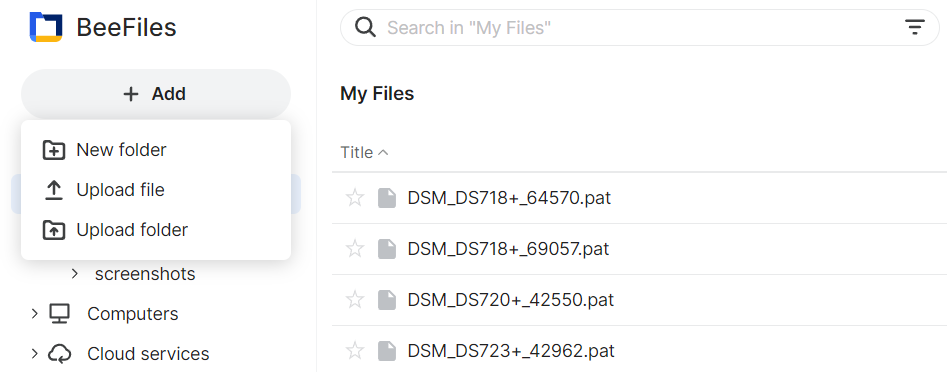The width and height of the screenshot is (947, 372).
Task: Click the BeeFiles logo icon
Action: point(46,27)
